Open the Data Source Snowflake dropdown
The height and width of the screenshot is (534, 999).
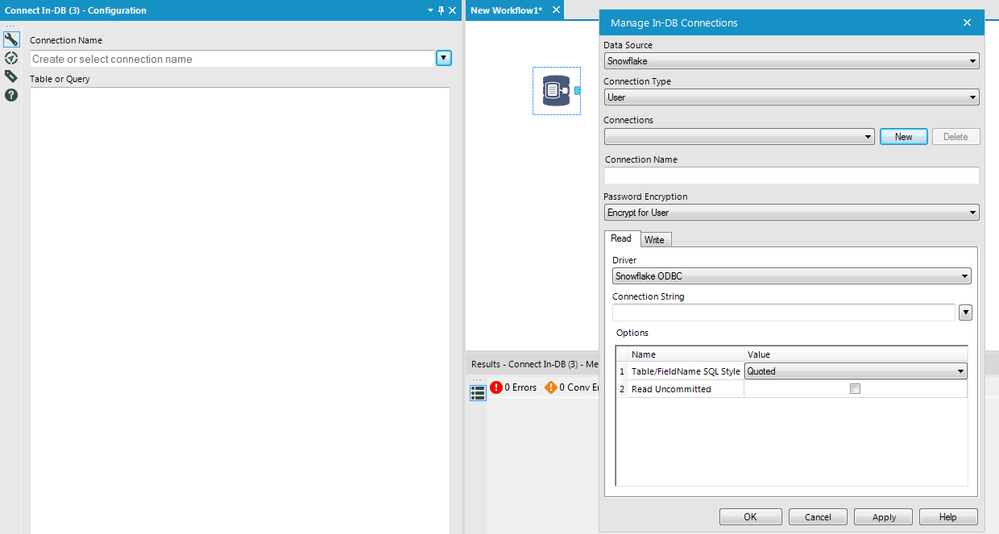point(791,61)
